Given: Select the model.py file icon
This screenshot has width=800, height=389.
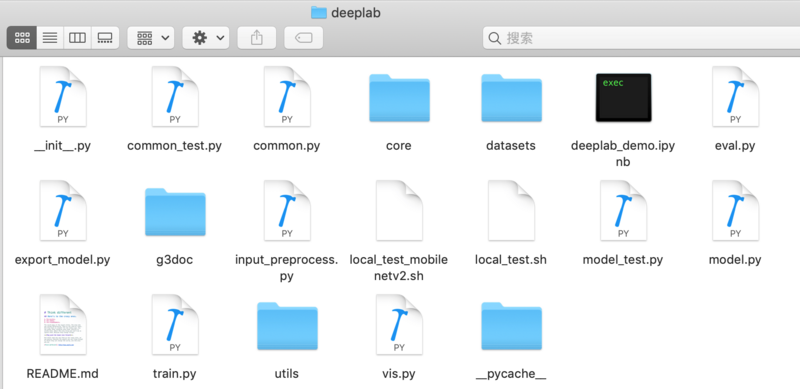Looking at the screenshot, I should pos(736,211).
